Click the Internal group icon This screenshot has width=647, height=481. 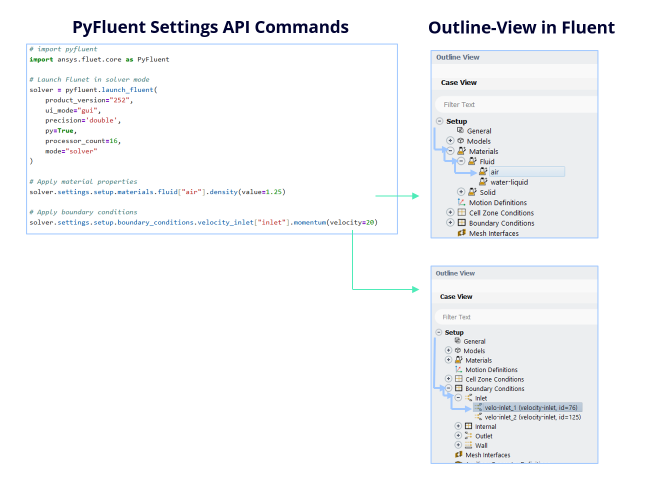click(x=468, y=426)
